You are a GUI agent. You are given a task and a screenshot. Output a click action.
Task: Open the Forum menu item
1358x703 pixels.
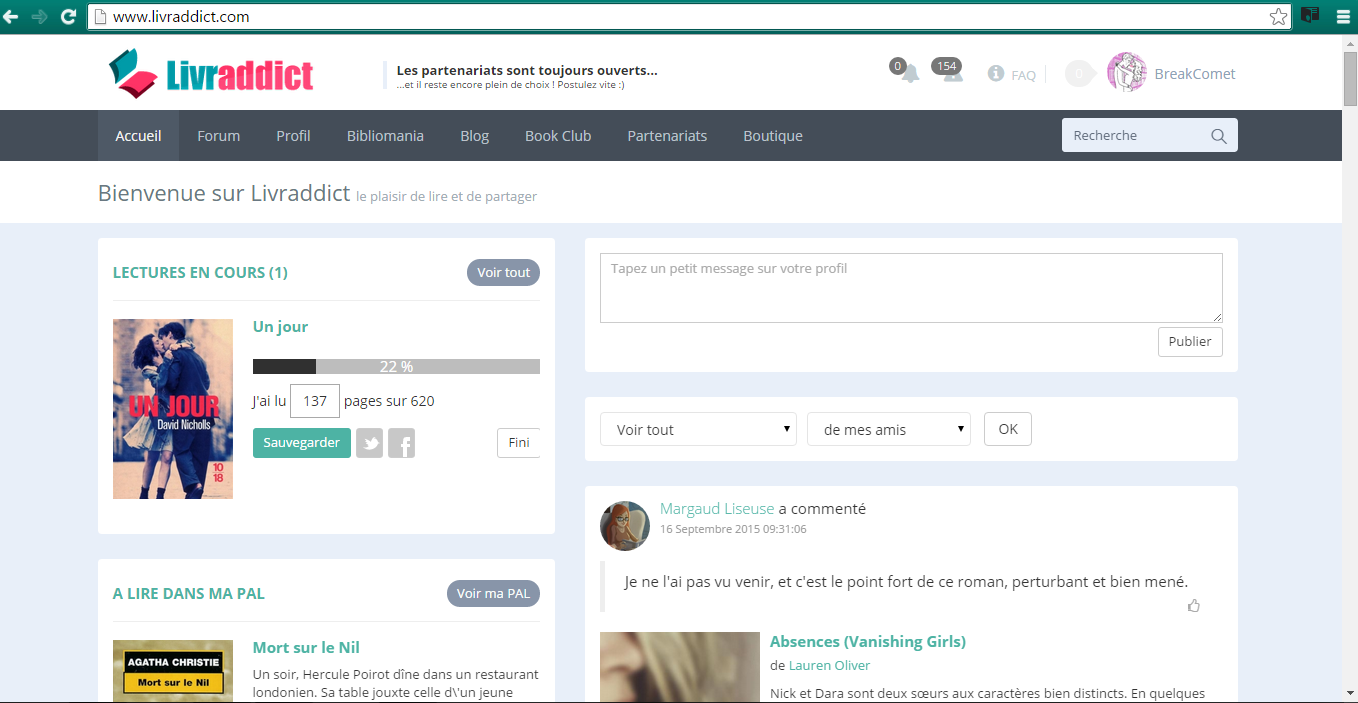point(218,136)
